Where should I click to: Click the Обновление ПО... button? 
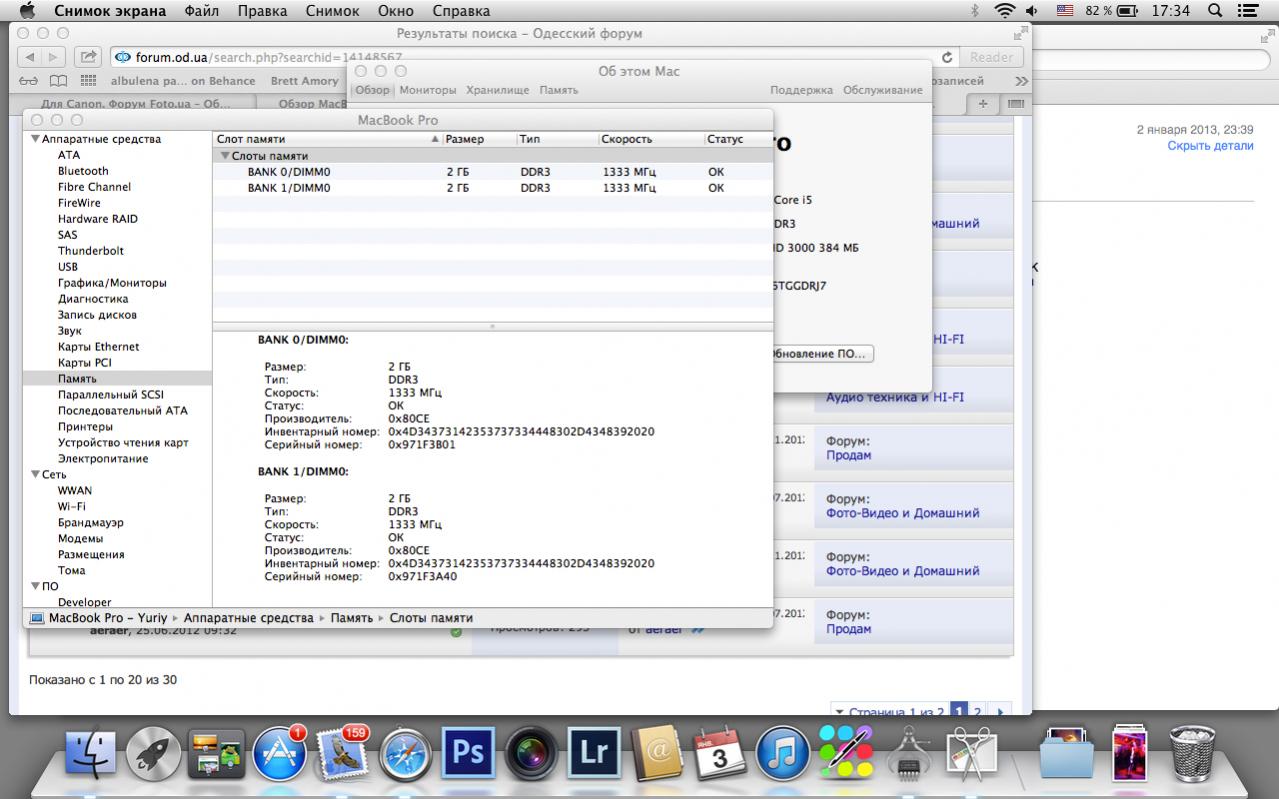tap(818, 354)
